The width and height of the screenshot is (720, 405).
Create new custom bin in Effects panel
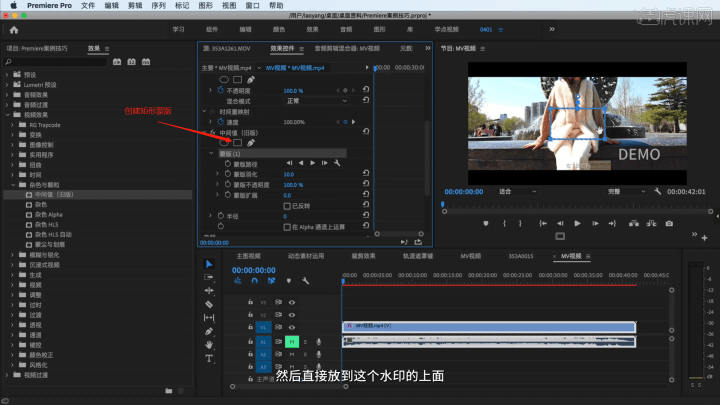[x=169, y=391]
